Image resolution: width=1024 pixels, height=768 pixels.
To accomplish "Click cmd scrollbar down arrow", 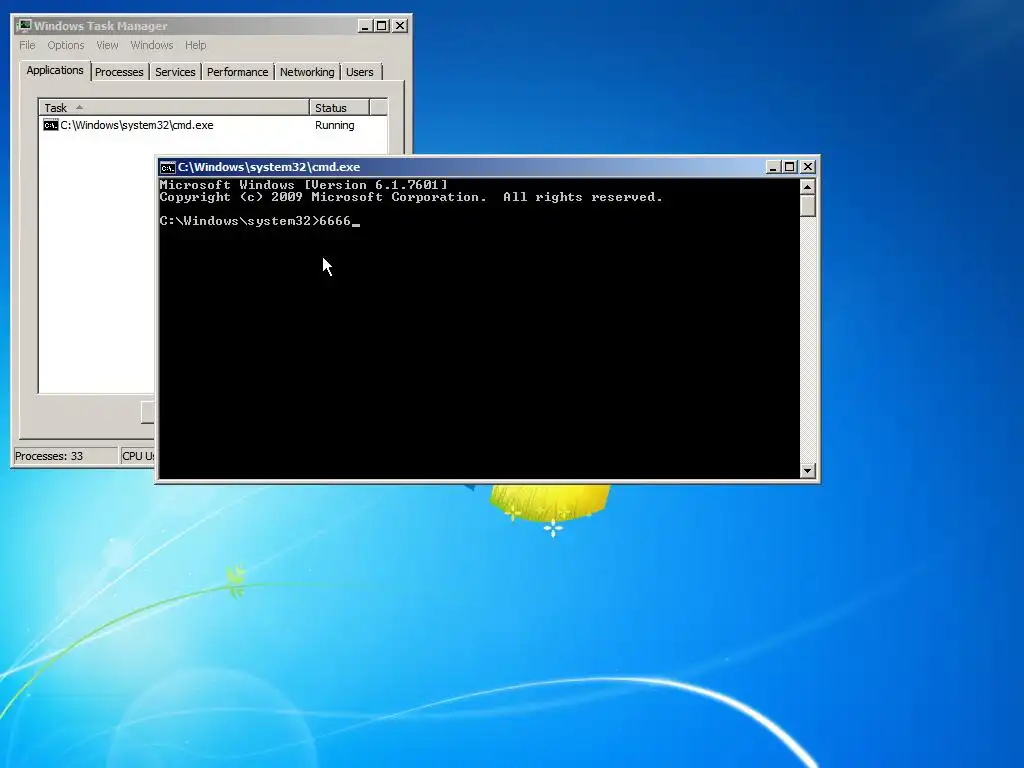I will [808, 470].
